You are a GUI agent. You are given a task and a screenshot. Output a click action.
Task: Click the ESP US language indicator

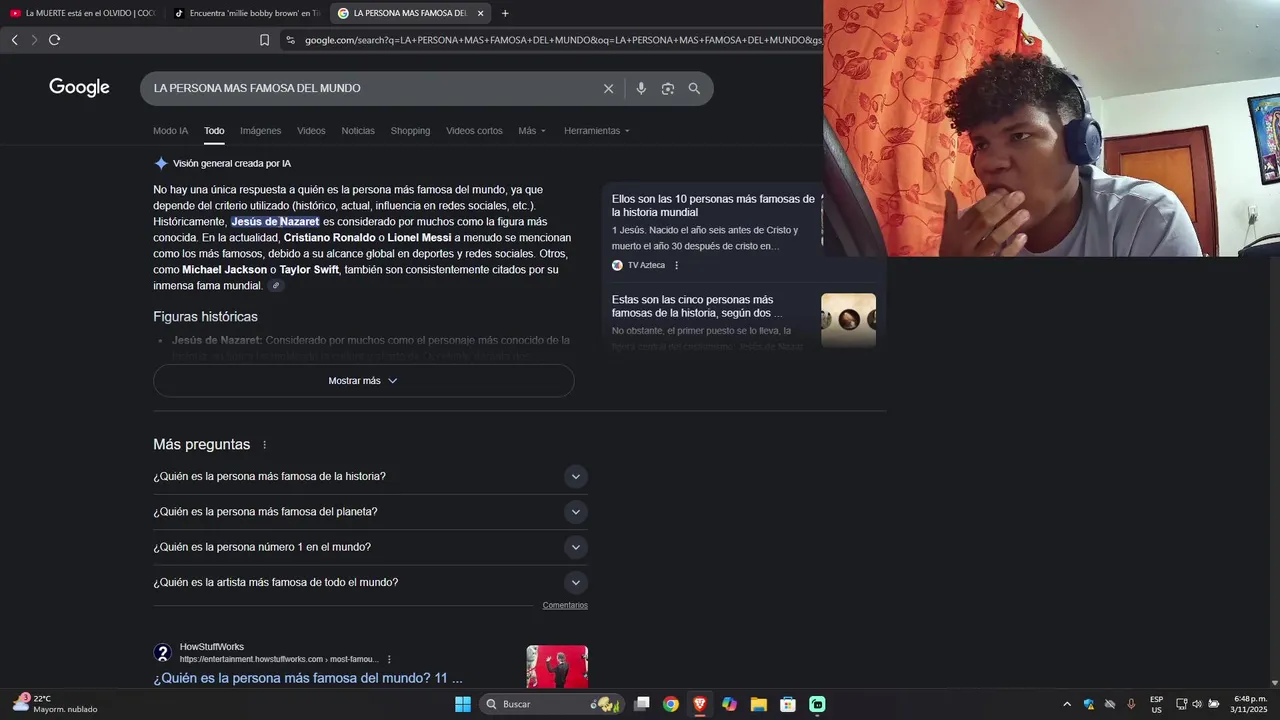[1157, 704]
